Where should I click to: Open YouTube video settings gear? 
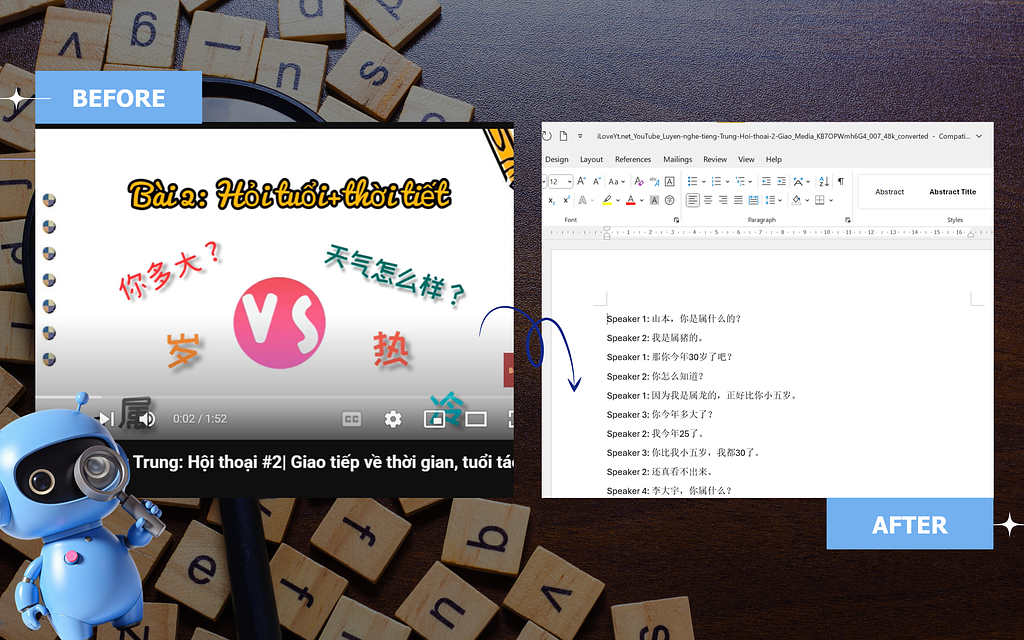(x=393, y=419)
